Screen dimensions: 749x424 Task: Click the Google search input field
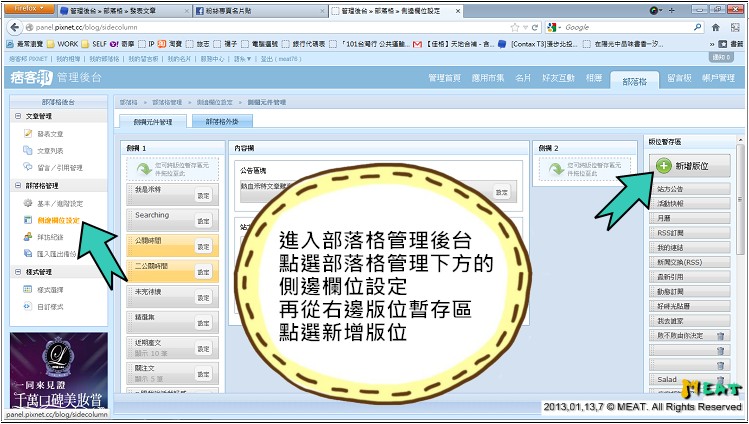point(628,27)
